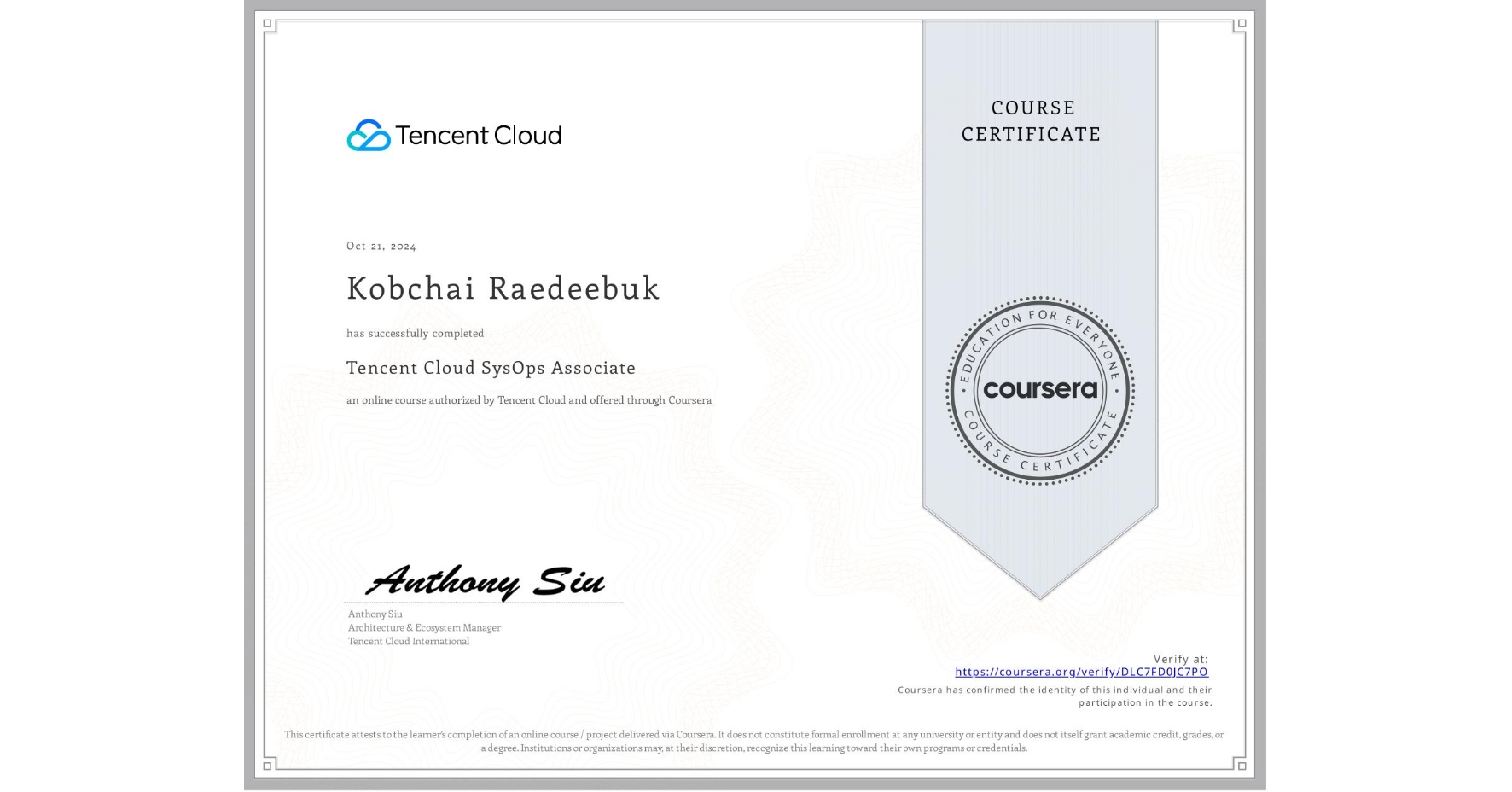Open the Coursera verification link
Image resolution: width=1512 pixels, height=792 pixels.
pyautogui.click(x=1081, y=672)
